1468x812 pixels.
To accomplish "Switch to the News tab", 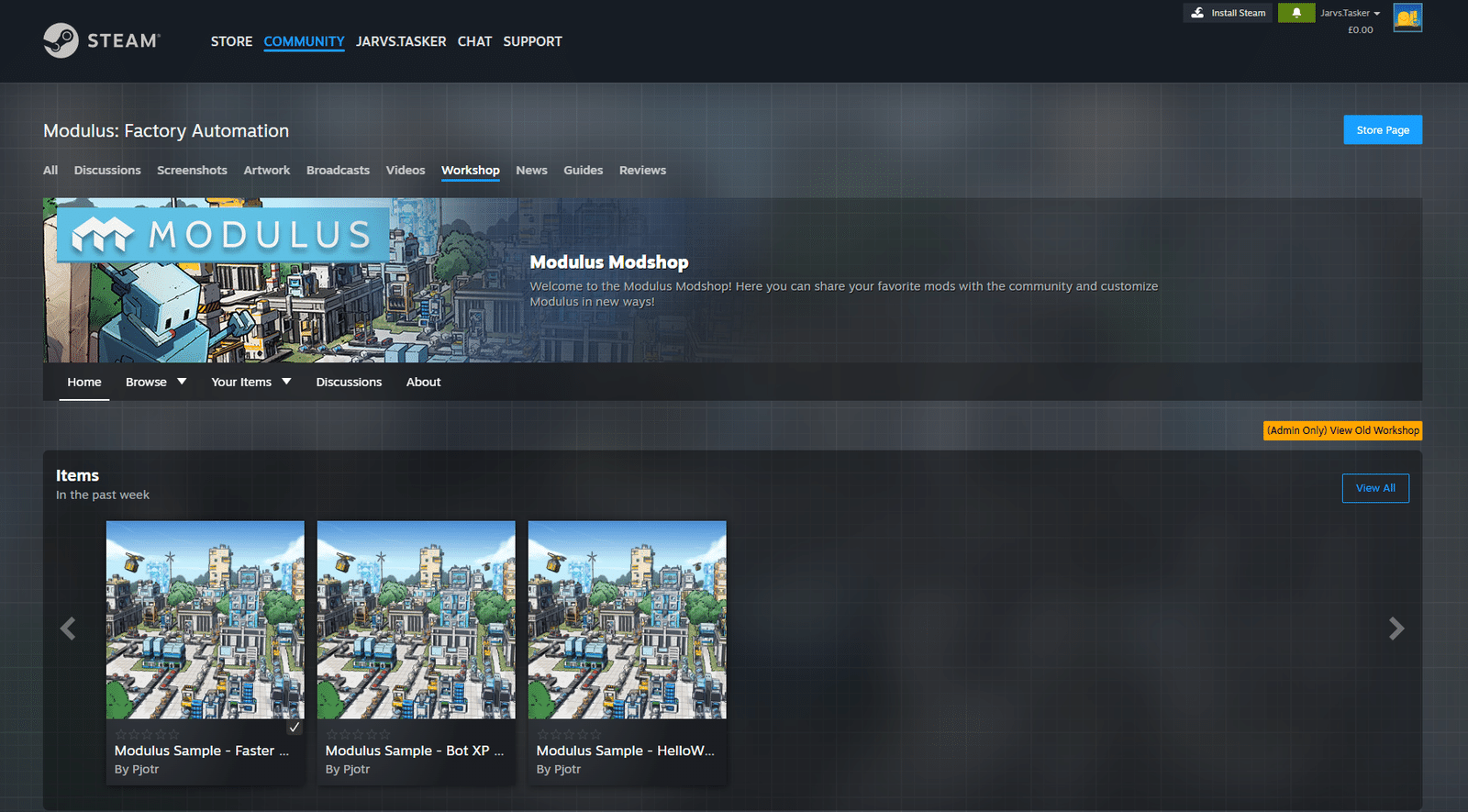I will point(531,171).
